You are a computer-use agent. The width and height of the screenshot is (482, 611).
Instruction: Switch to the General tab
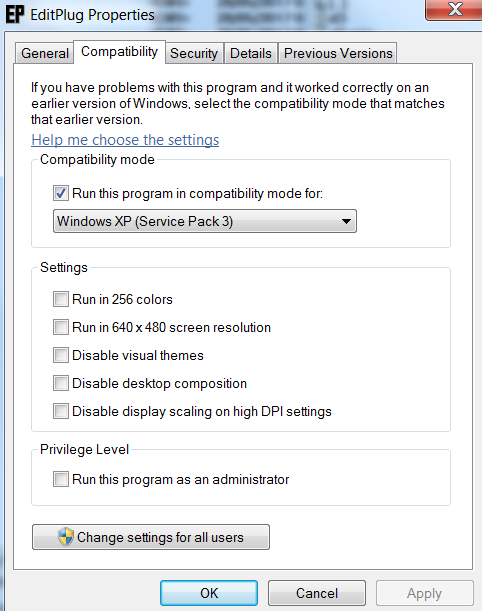point(45,53)
